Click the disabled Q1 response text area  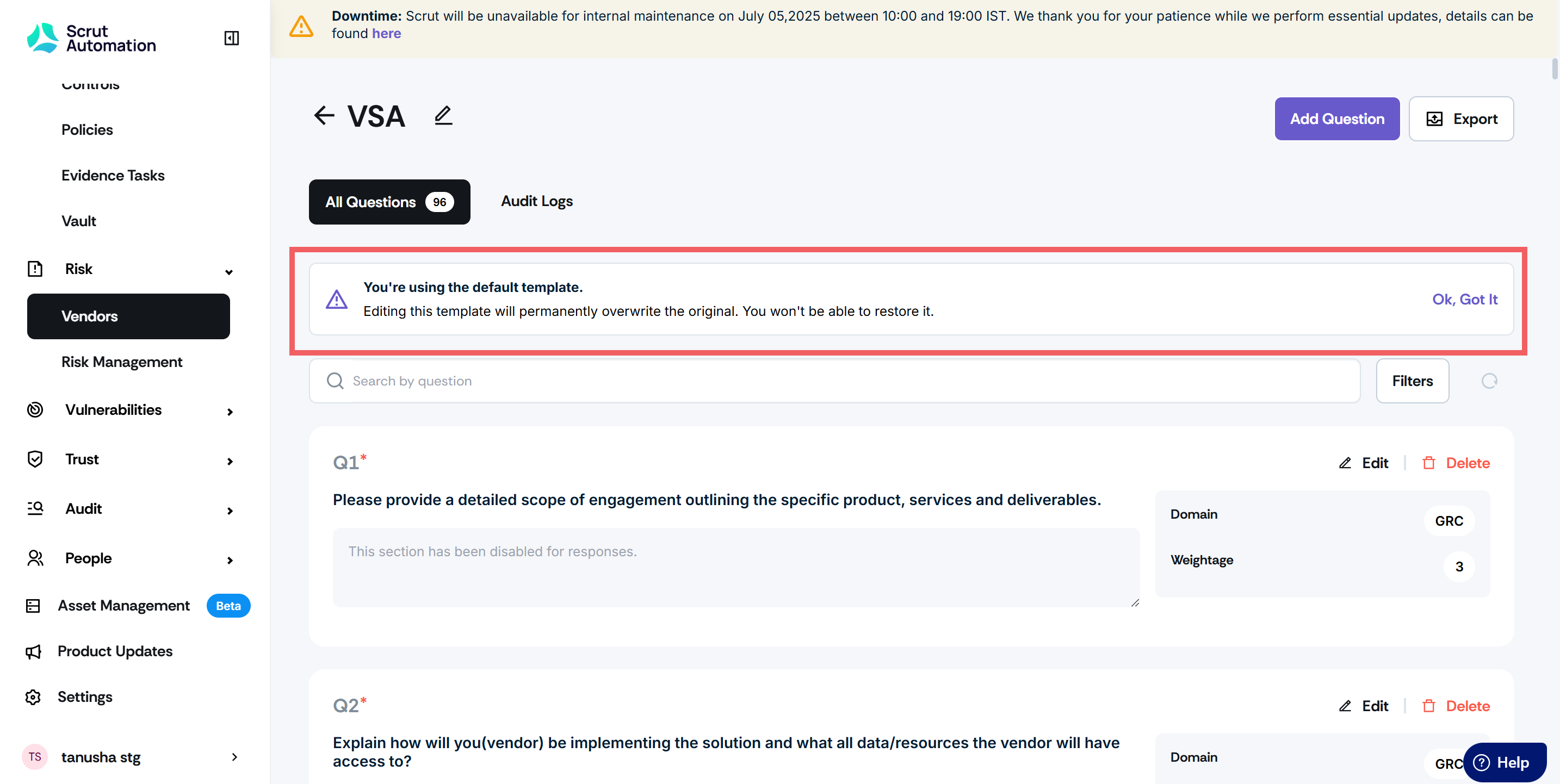click(x=736, y=567)
